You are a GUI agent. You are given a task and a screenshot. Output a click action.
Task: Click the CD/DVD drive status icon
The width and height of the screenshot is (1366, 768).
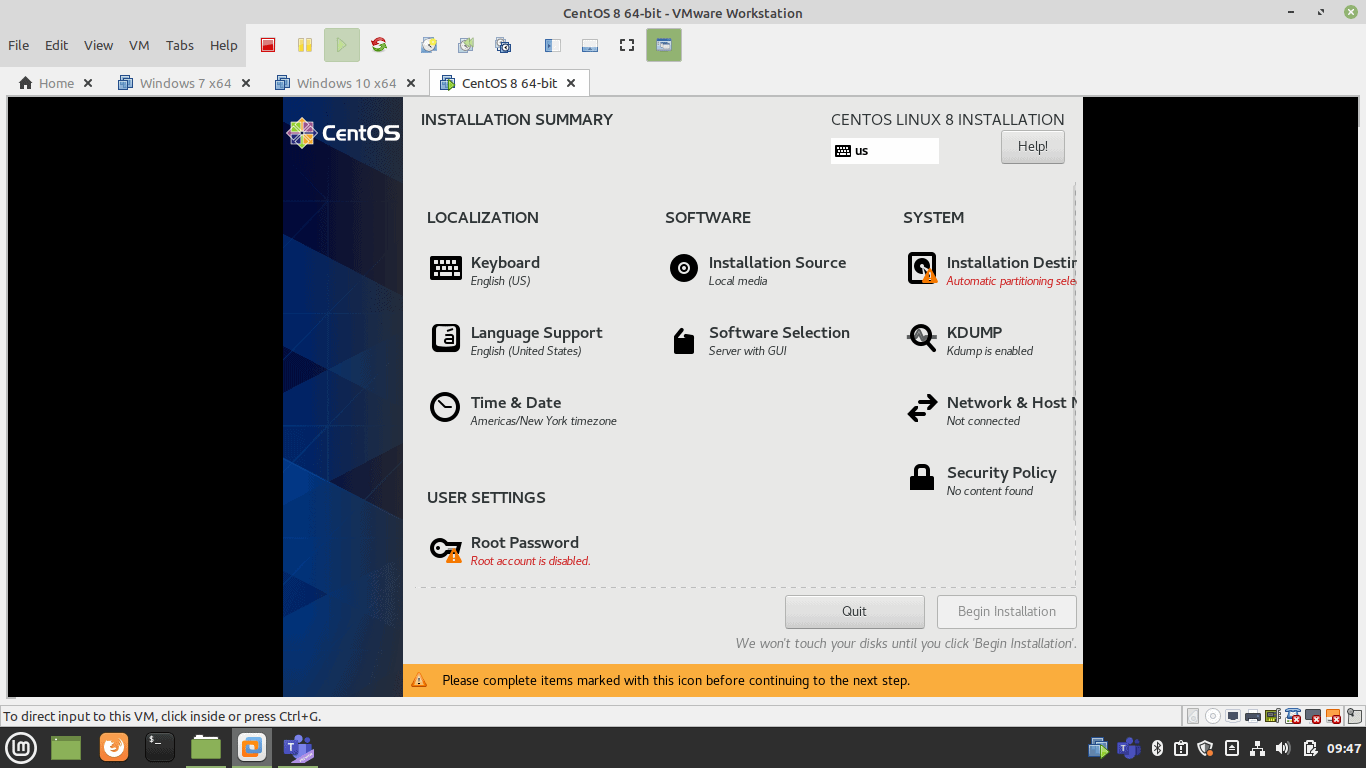coord(1213,716)
